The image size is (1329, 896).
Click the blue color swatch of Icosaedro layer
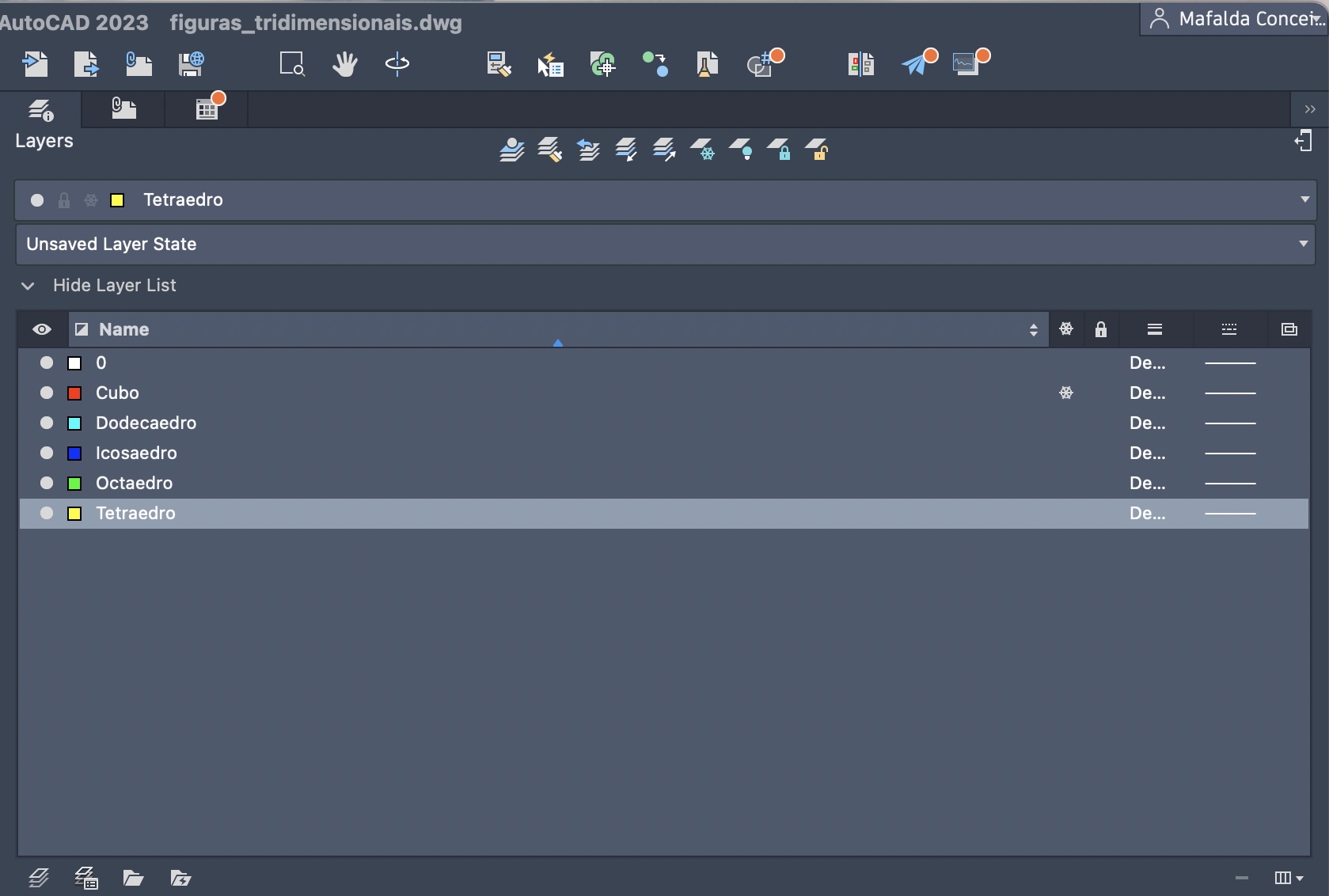point(74,454)
